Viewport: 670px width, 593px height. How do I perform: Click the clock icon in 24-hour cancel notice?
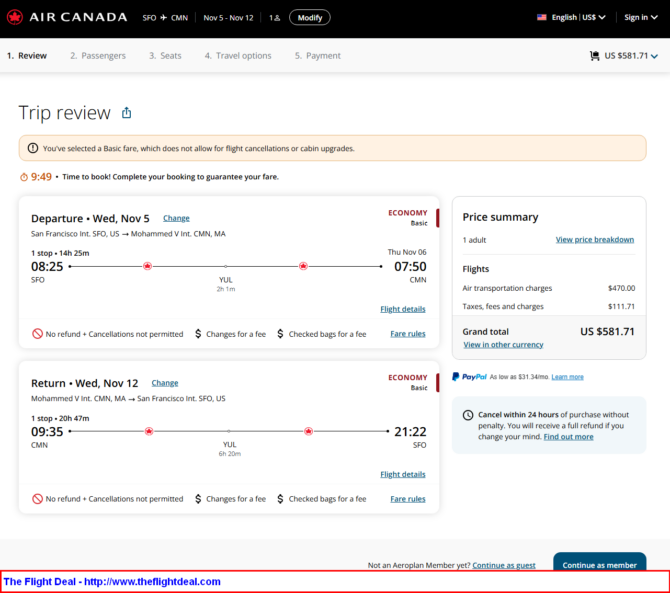tap(468, 415)
